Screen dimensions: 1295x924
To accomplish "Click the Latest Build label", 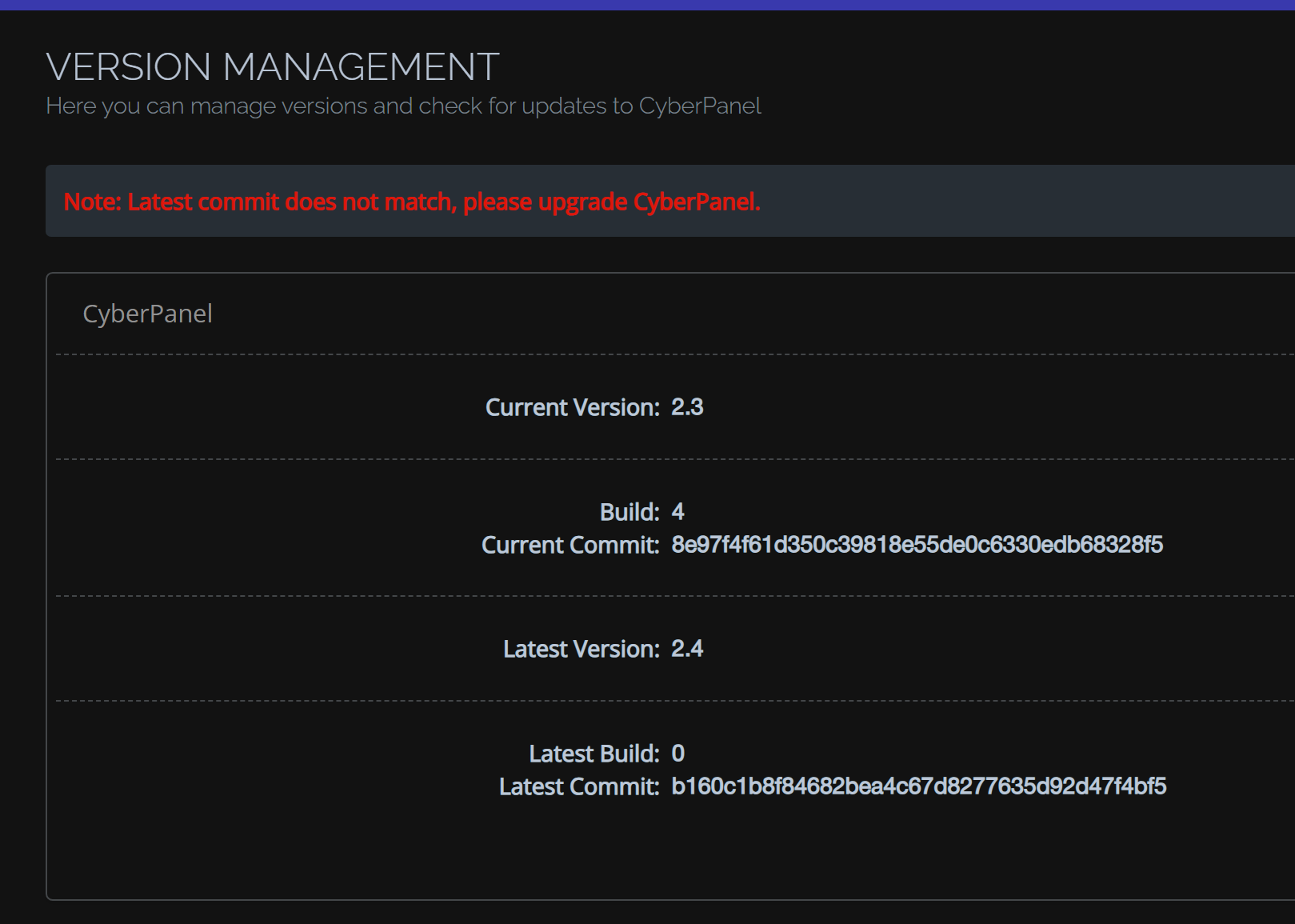I will coord(594,754).
